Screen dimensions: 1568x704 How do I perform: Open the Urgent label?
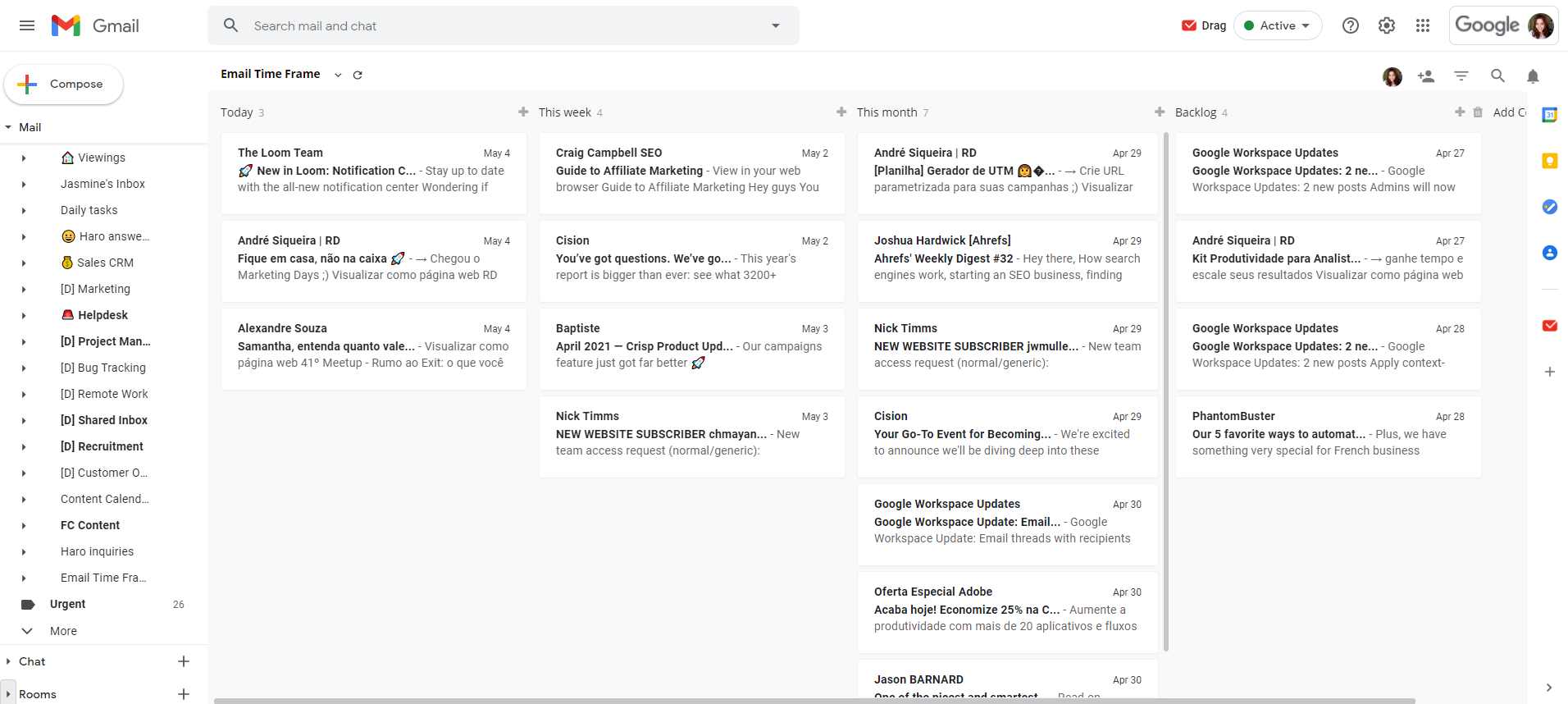pos(67,604)
